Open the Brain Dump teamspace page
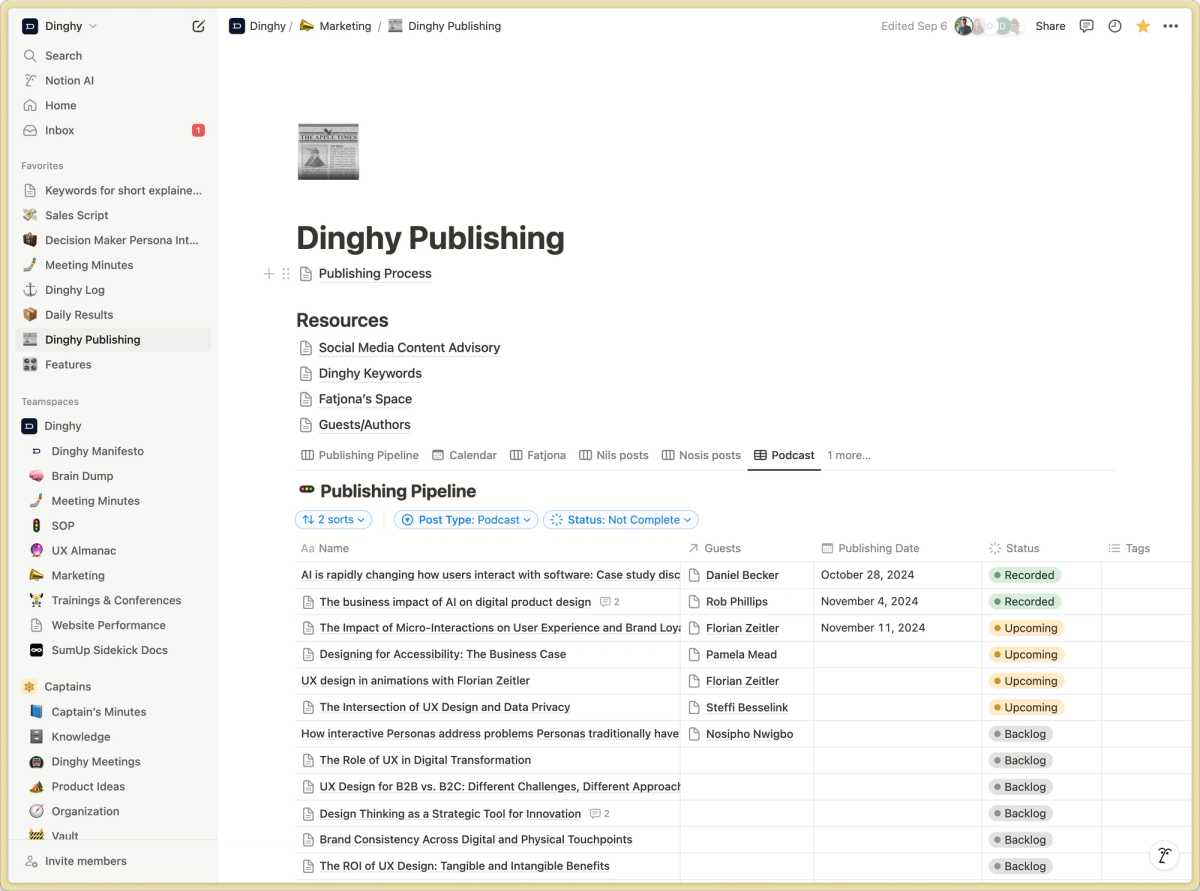1200x891 pixels. tap(82, 476)
